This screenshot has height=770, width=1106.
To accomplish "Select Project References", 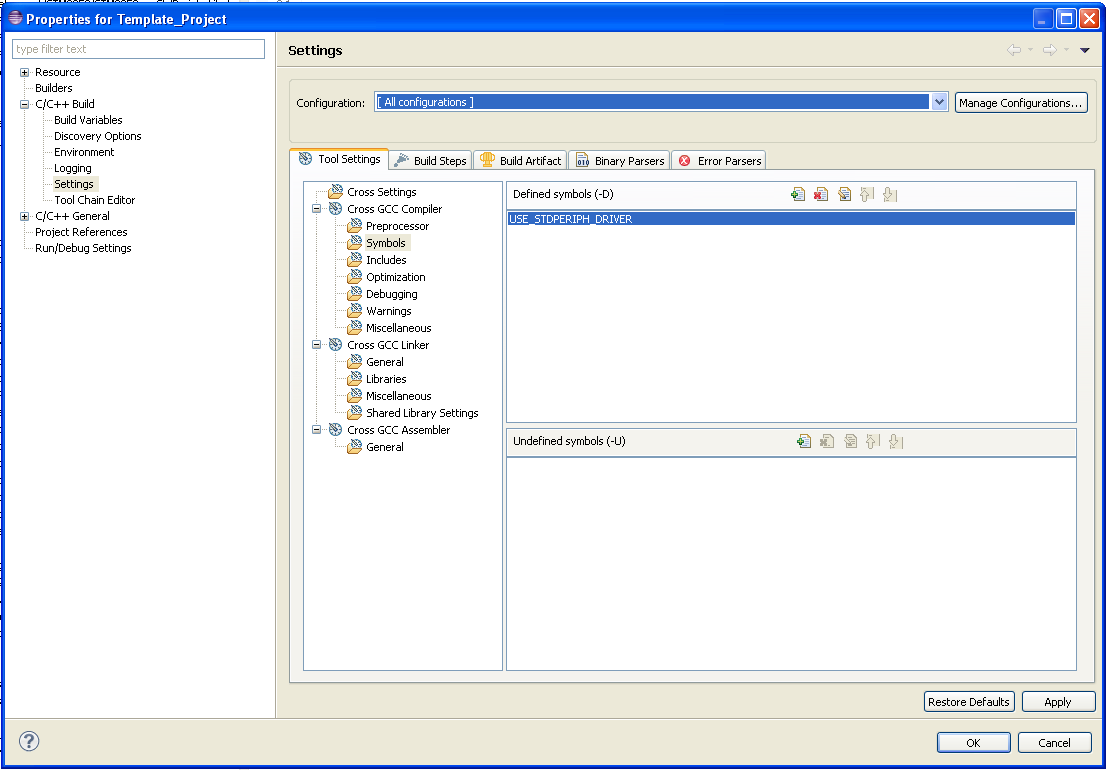I will [81, 232].
